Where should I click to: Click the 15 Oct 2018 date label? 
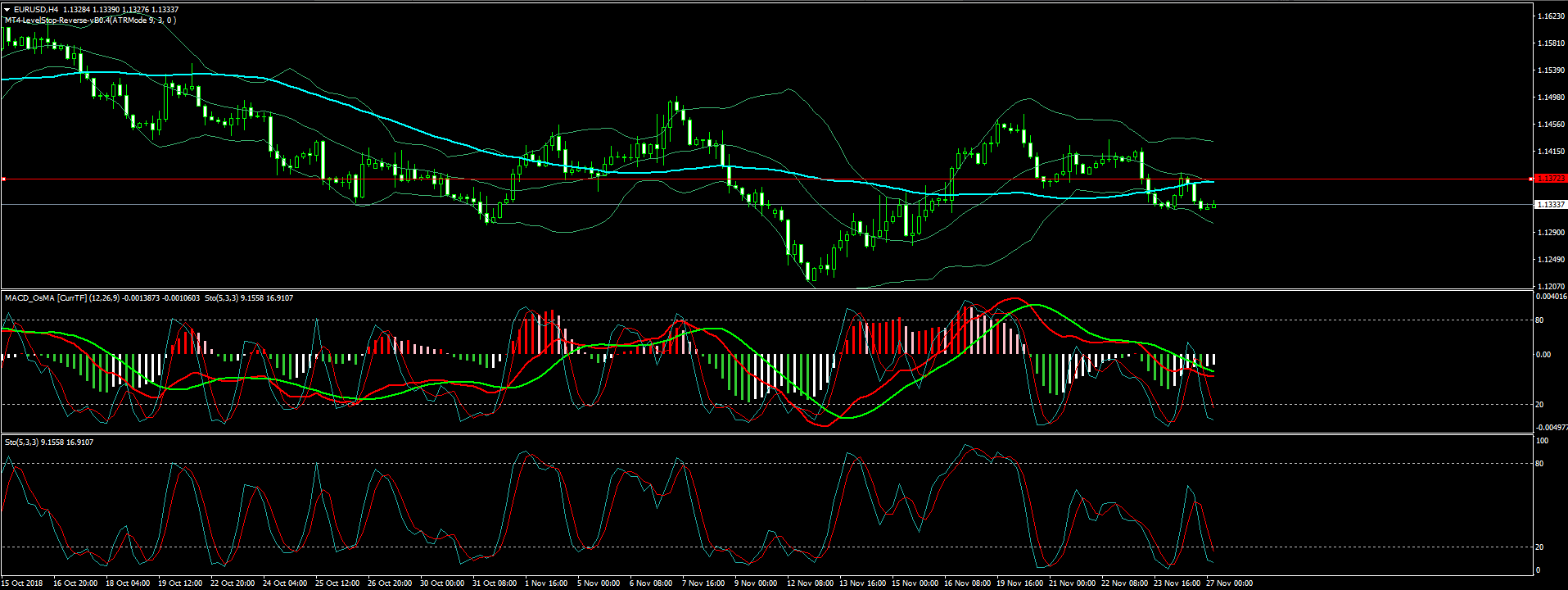click(x=23, y=583)
